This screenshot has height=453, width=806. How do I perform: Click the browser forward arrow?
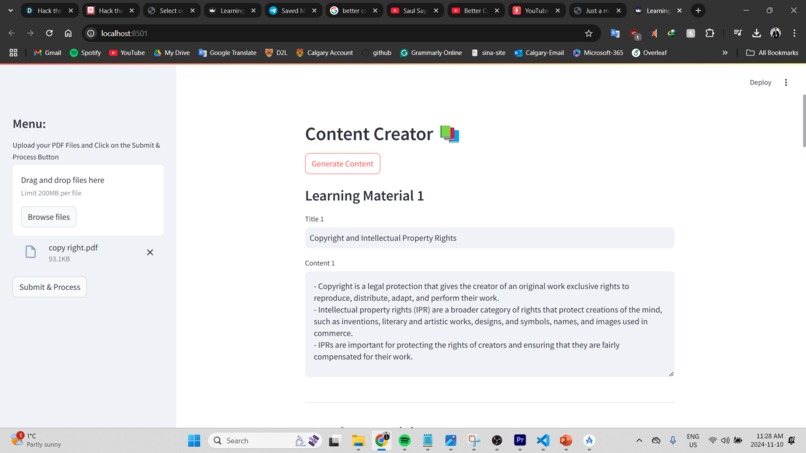coord(30,33)
